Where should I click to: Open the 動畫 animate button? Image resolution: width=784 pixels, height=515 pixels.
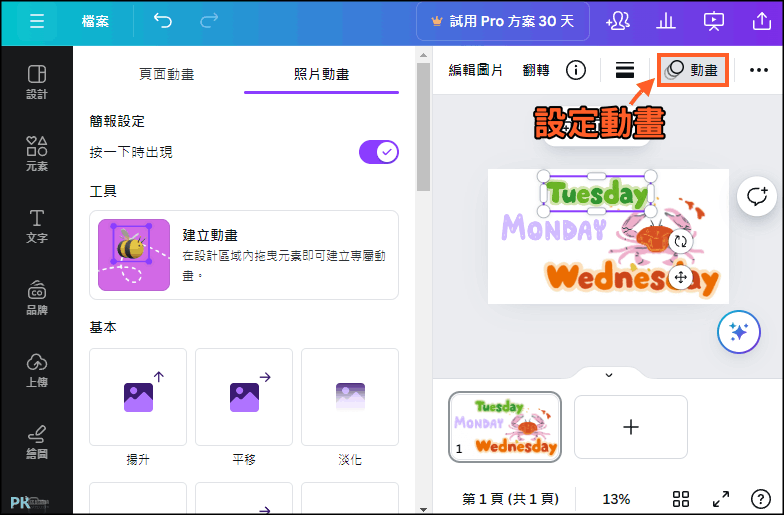692,70
